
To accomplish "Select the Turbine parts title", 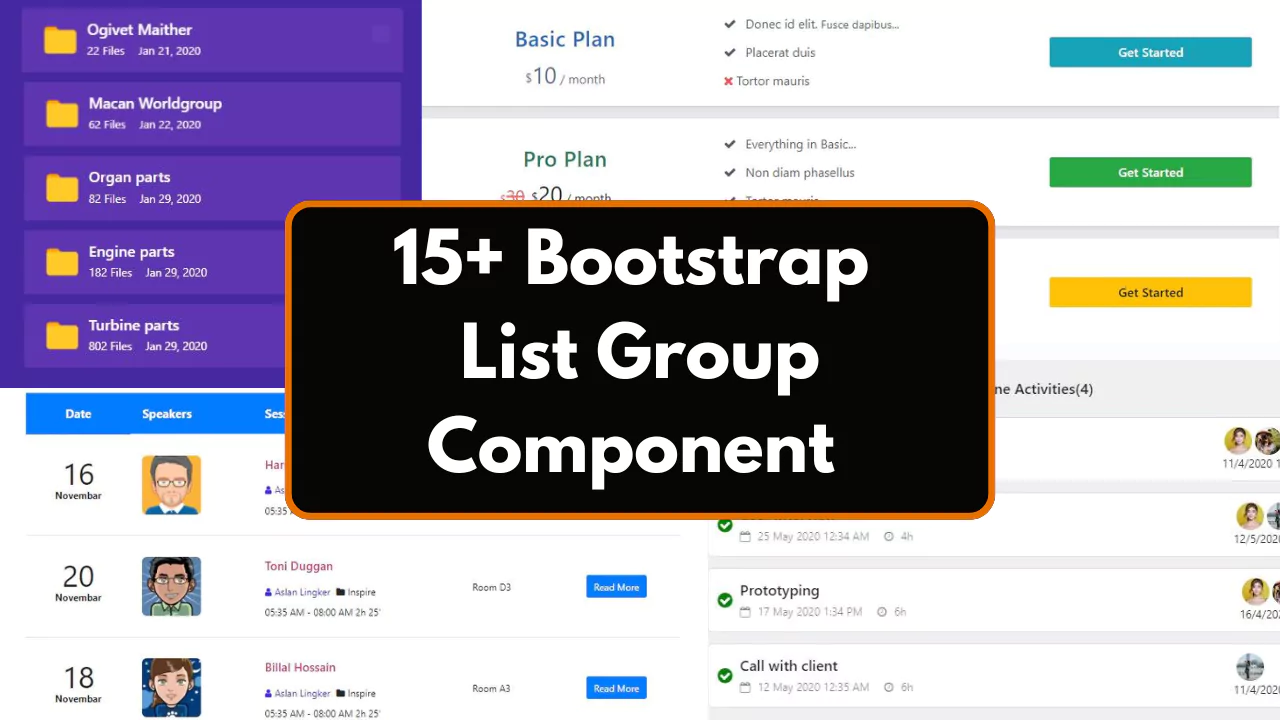I will (x=133, y=325).
